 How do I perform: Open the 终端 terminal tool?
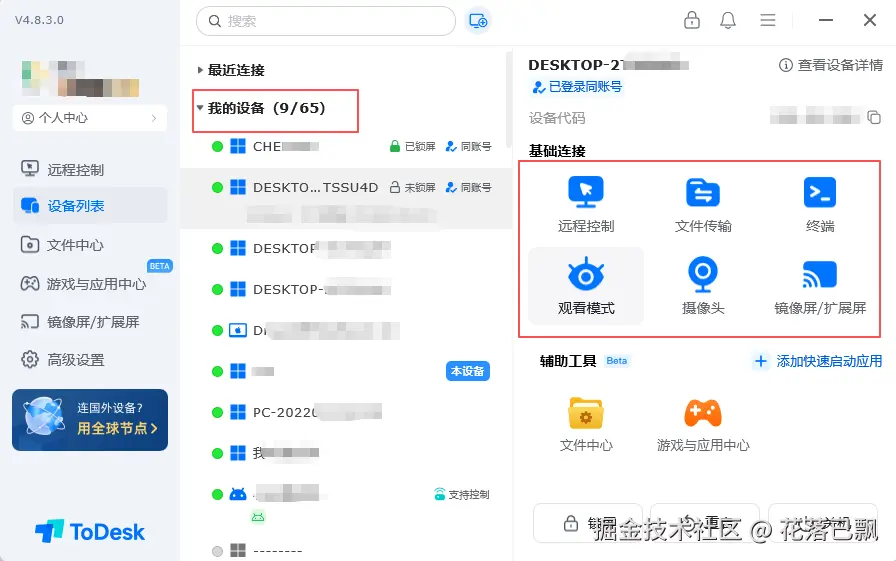tap(820, 204)
